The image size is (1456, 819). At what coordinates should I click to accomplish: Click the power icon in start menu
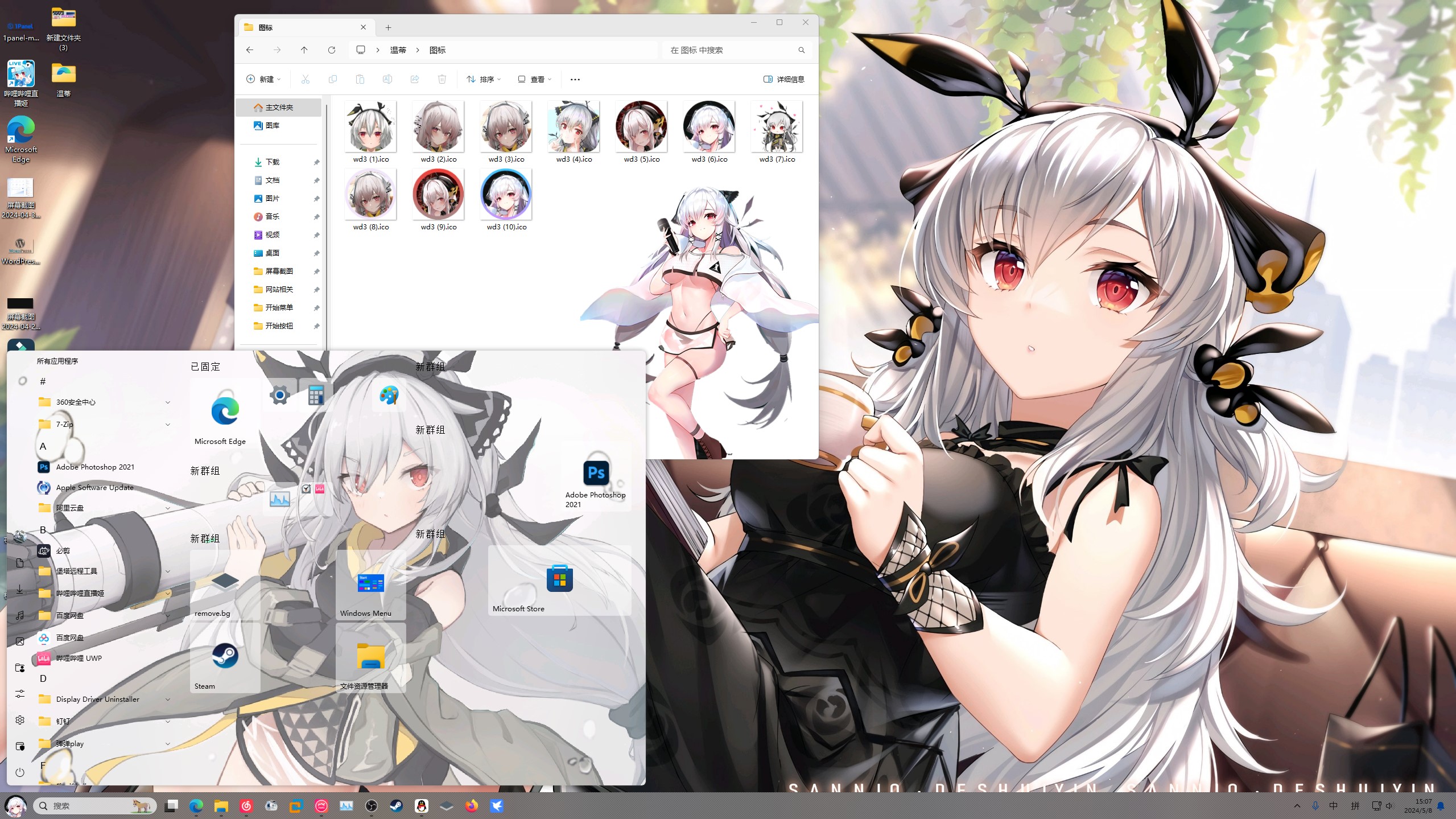pos(20,772)
